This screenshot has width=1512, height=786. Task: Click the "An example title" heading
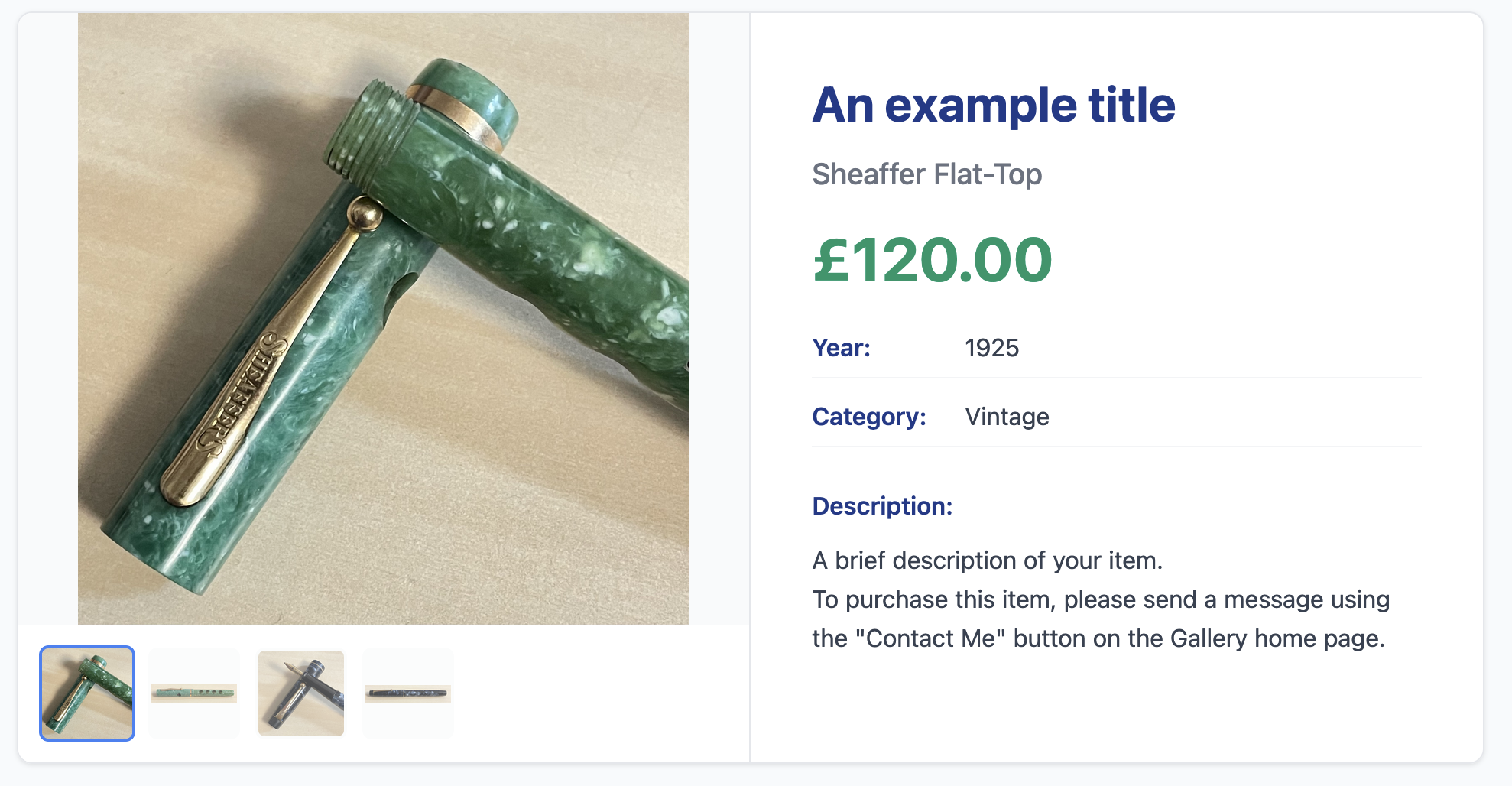pyautogui.click(x=993, y=105)
